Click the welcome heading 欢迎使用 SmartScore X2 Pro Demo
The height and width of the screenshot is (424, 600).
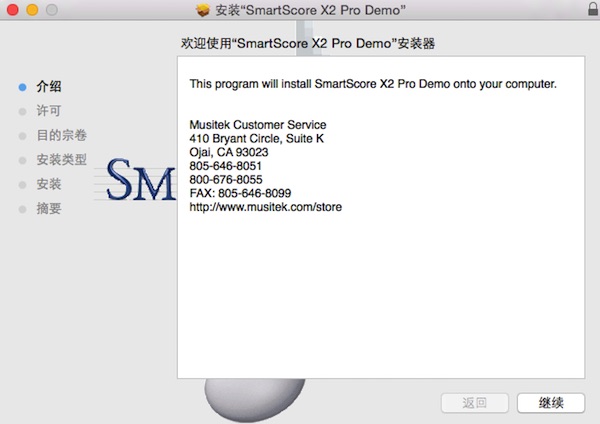coord(308,43)
